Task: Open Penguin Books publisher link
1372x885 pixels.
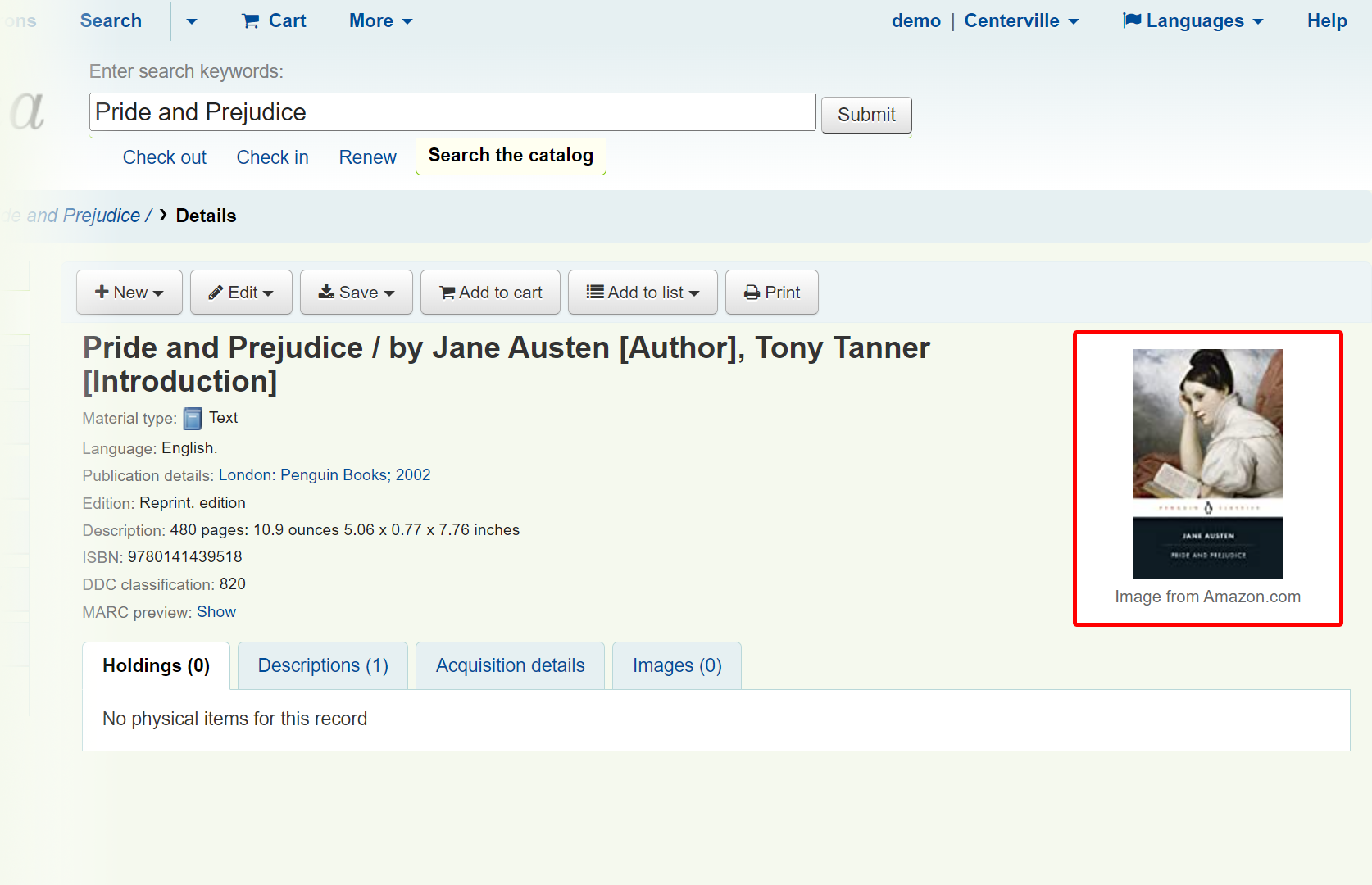Action: [336, 475]
